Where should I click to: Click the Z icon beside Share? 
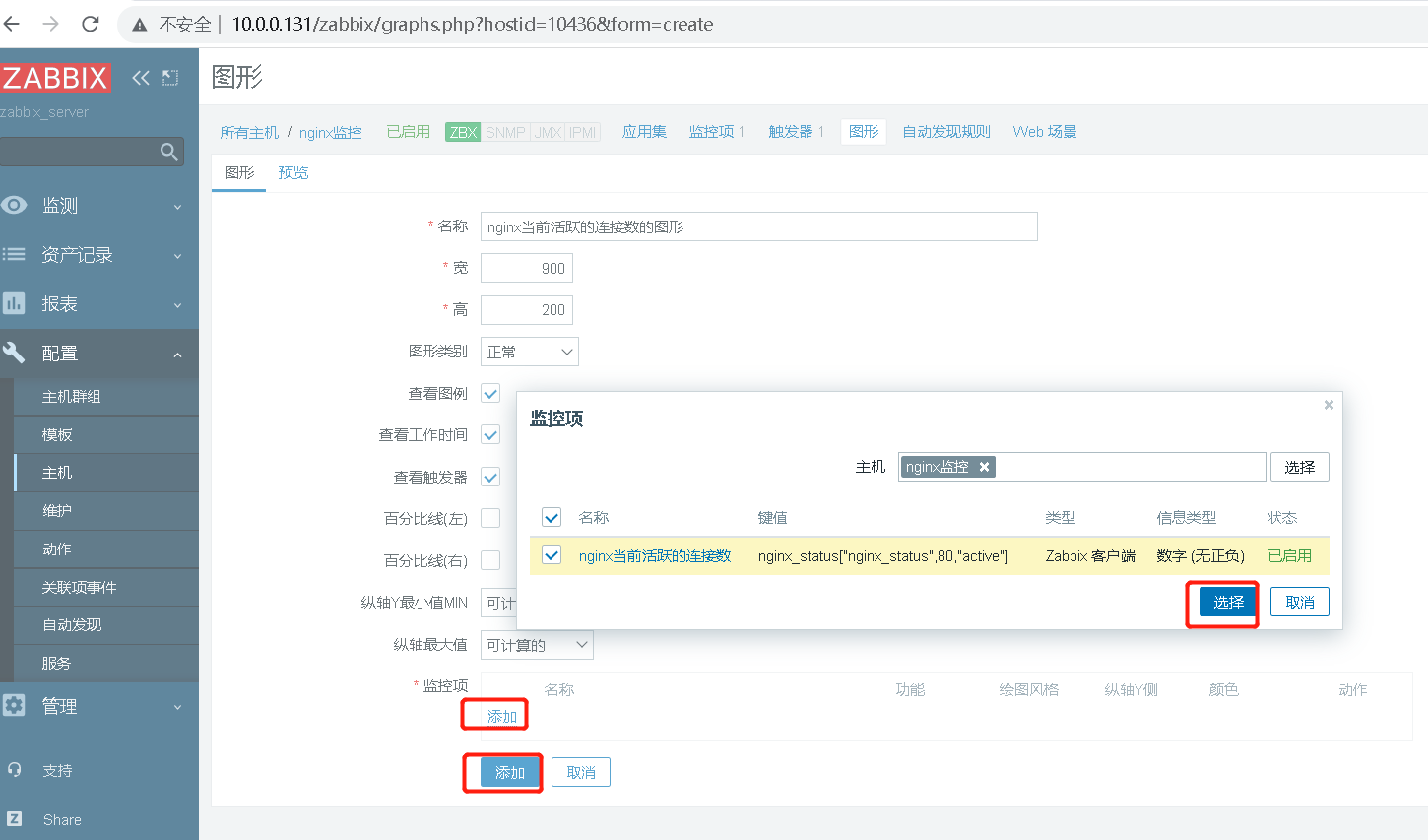tap(14, 819)
